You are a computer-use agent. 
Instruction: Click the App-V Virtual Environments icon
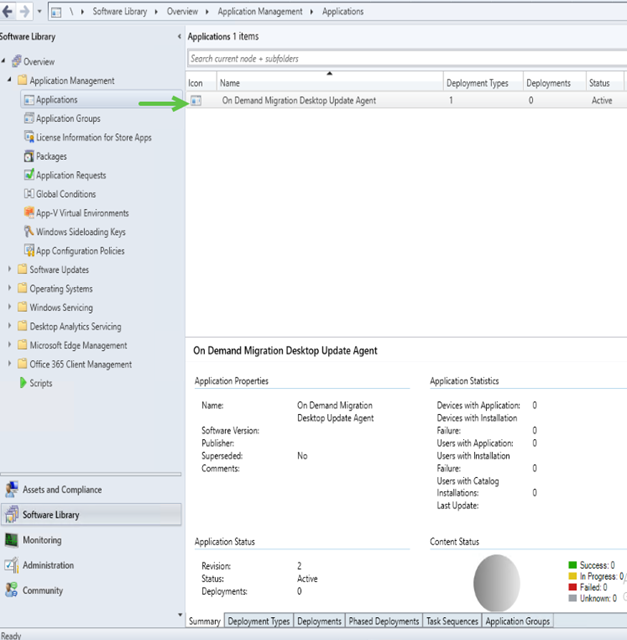(x=29, y=213)
